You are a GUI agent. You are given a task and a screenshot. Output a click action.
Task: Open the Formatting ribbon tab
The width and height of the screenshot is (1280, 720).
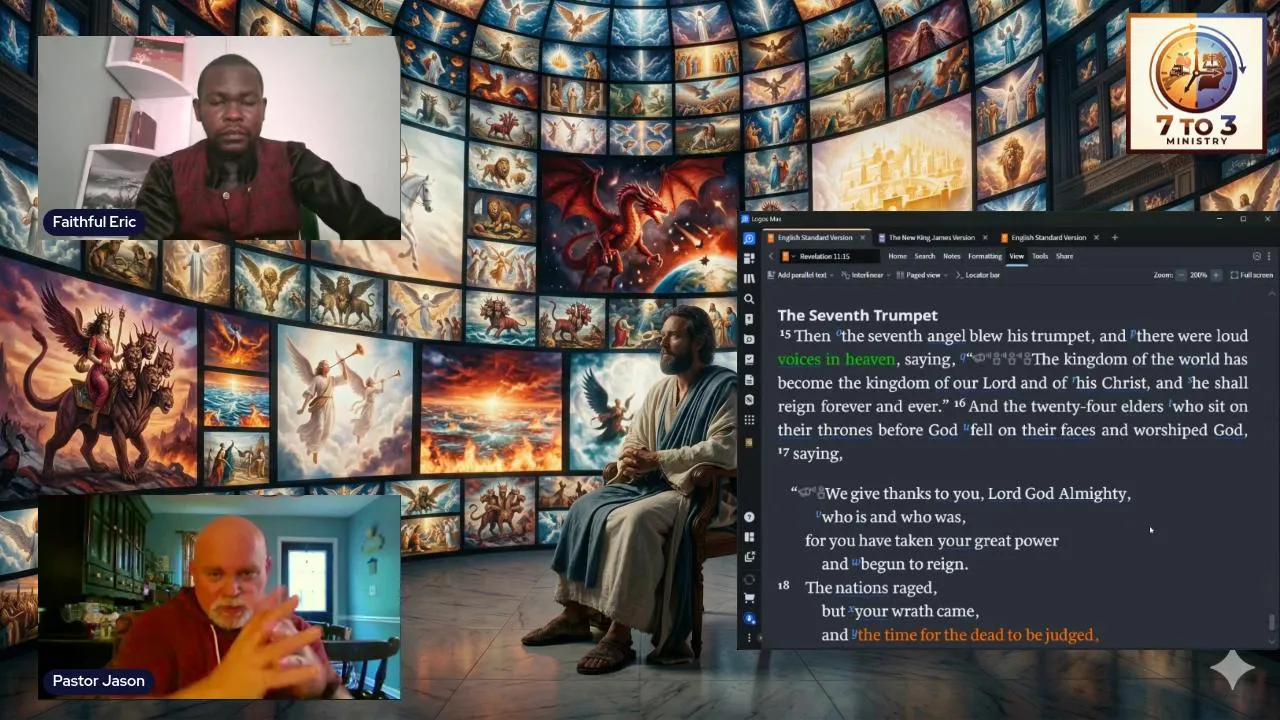tap(985, 256)
